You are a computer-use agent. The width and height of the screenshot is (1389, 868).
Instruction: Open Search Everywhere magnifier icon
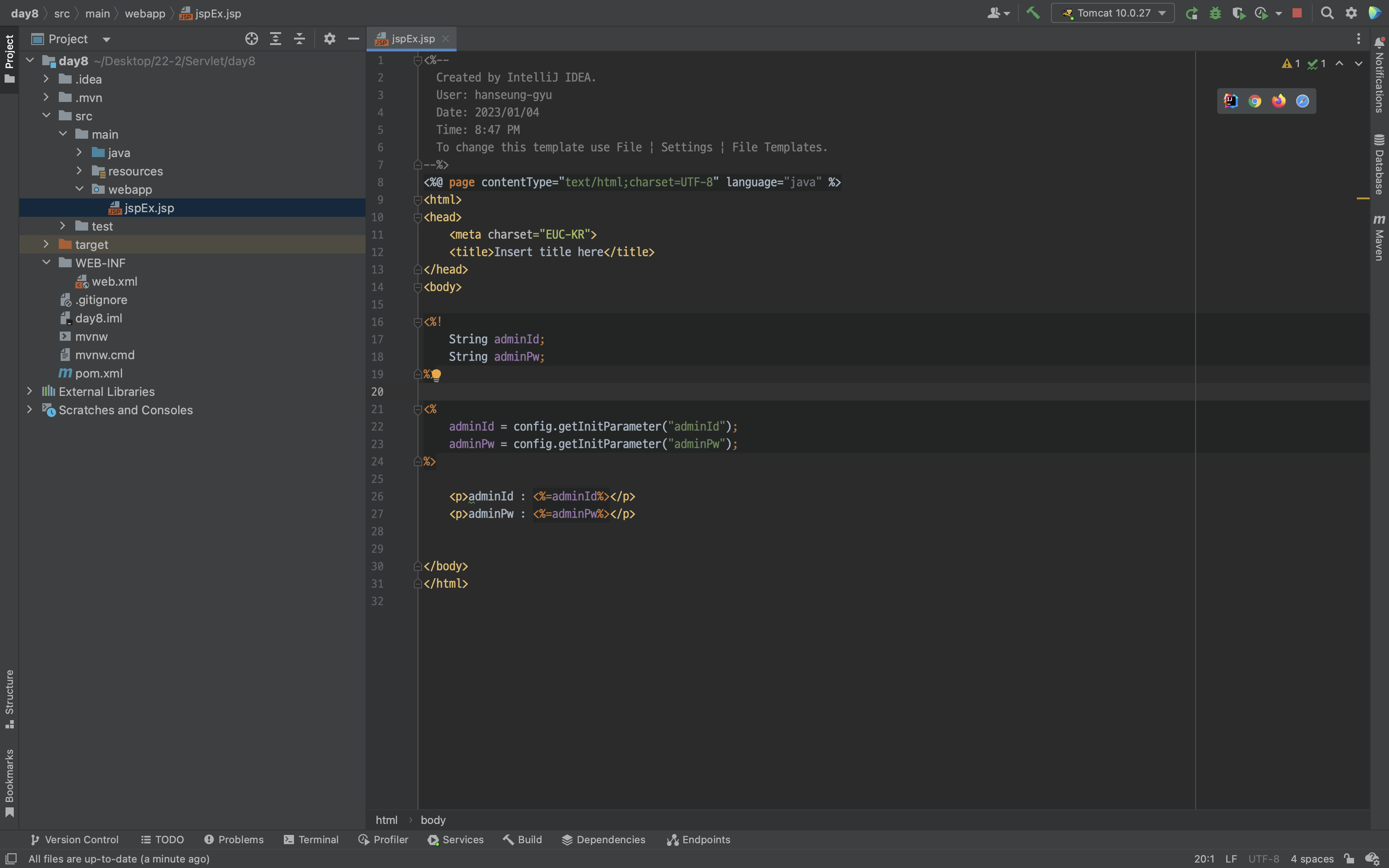pyautogui.click(x=1327, y=13)
